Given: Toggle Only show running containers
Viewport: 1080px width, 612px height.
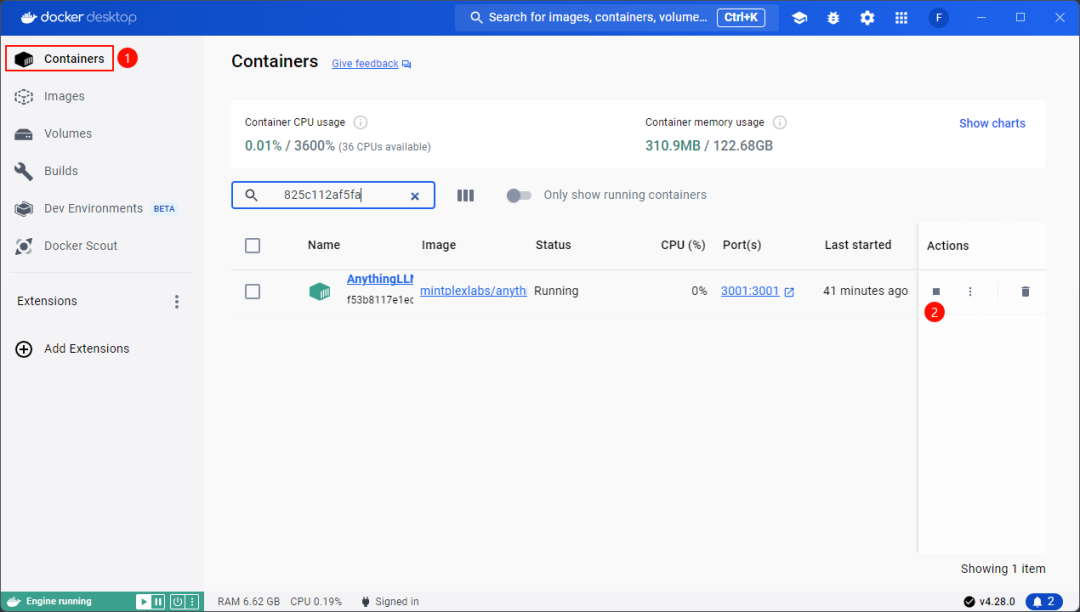Looking at the screenshot, I should click(518, 195).
